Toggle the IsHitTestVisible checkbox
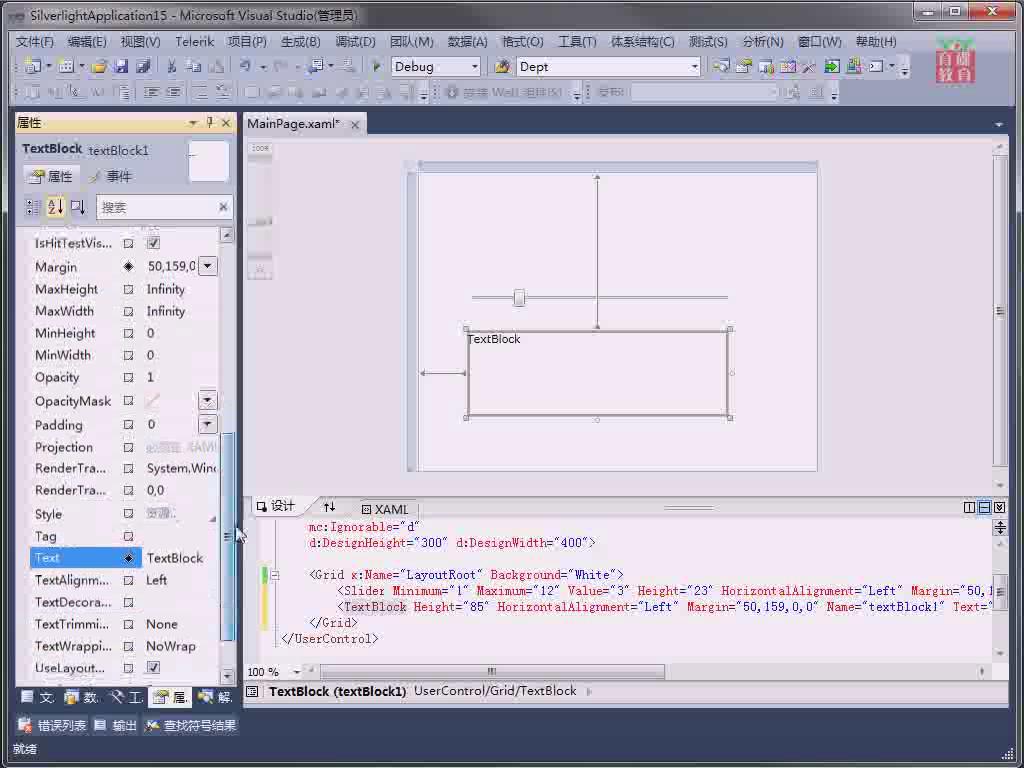This screenshot has width=1024, height=768. pos(153,243)
